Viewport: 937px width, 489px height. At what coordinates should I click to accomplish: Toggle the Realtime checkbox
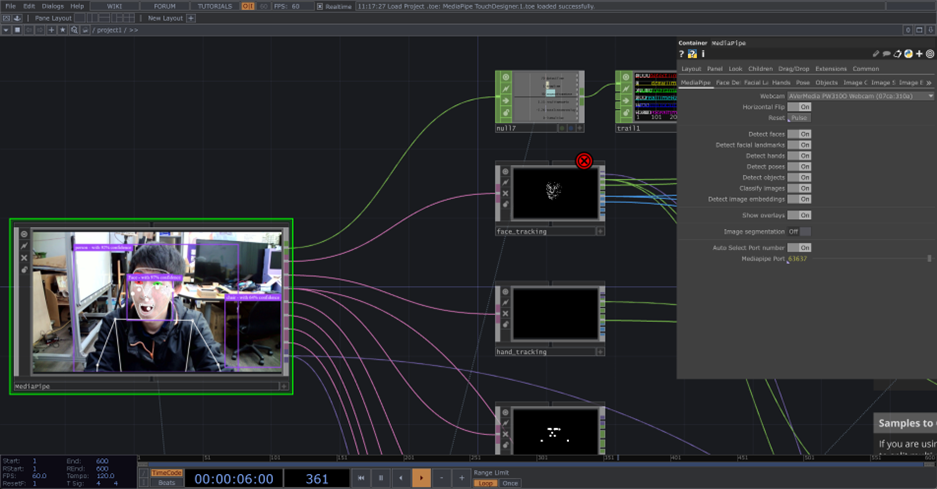[x=320, y=6]
